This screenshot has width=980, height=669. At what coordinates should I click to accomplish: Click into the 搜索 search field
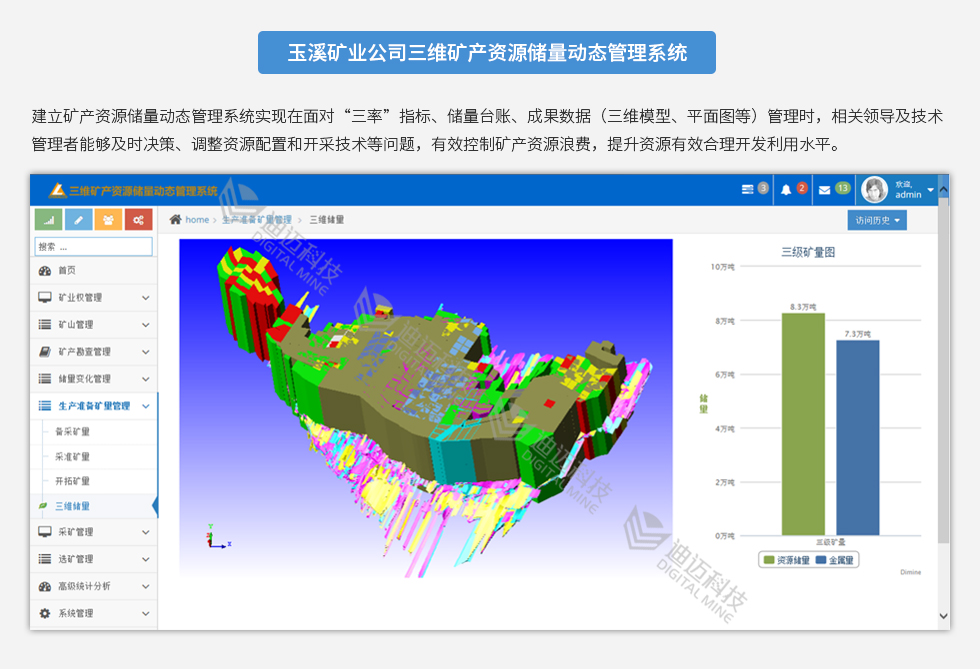click(94, 246)
